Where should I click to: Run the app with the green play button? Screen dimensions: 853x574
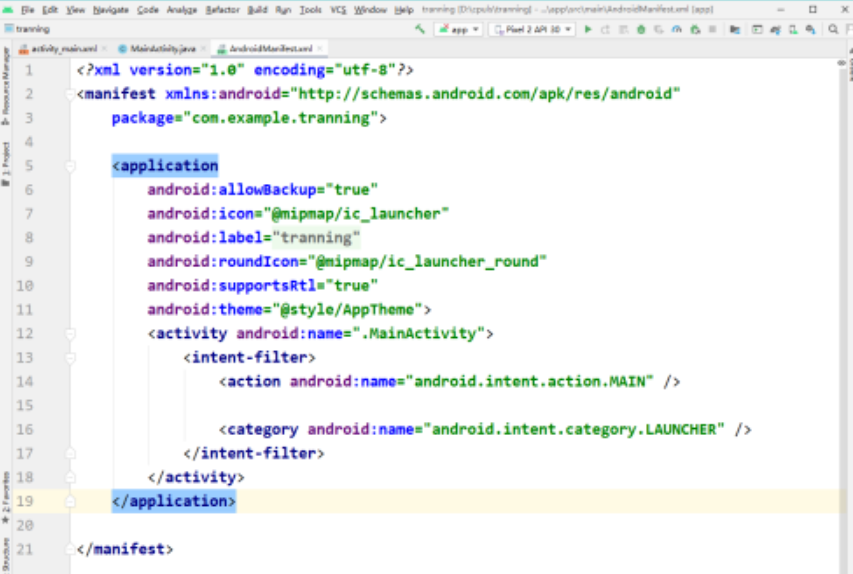tap(588, 29)
